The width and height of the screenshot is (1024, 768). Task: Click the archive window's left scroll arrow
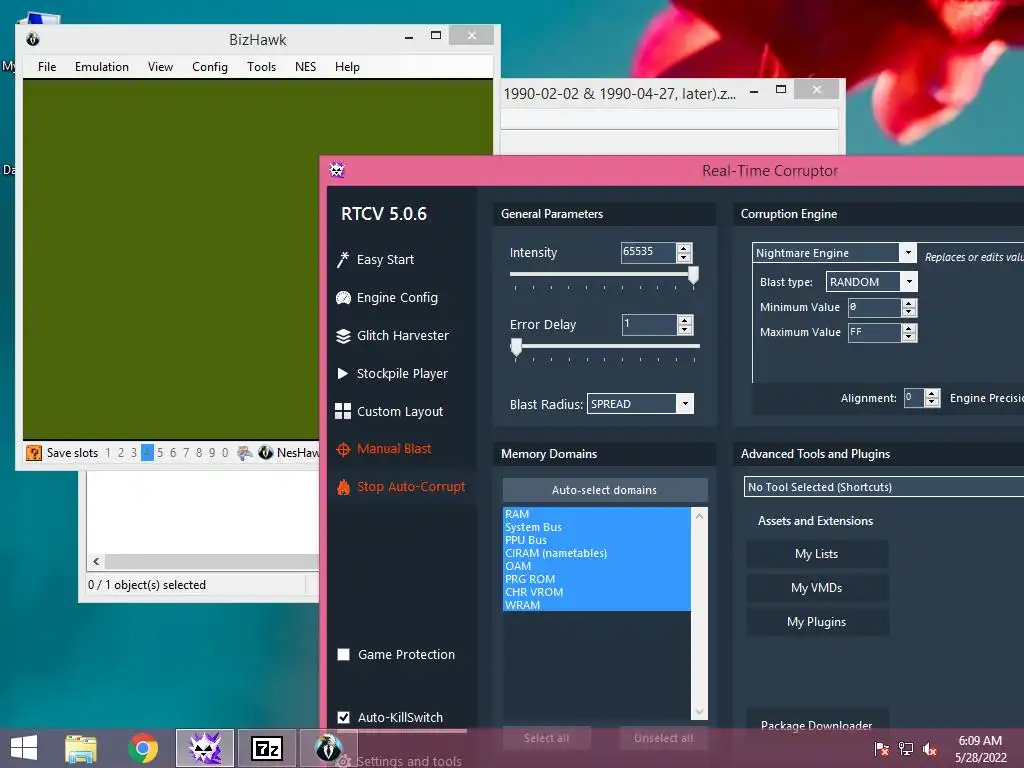(x=97, y=562)
